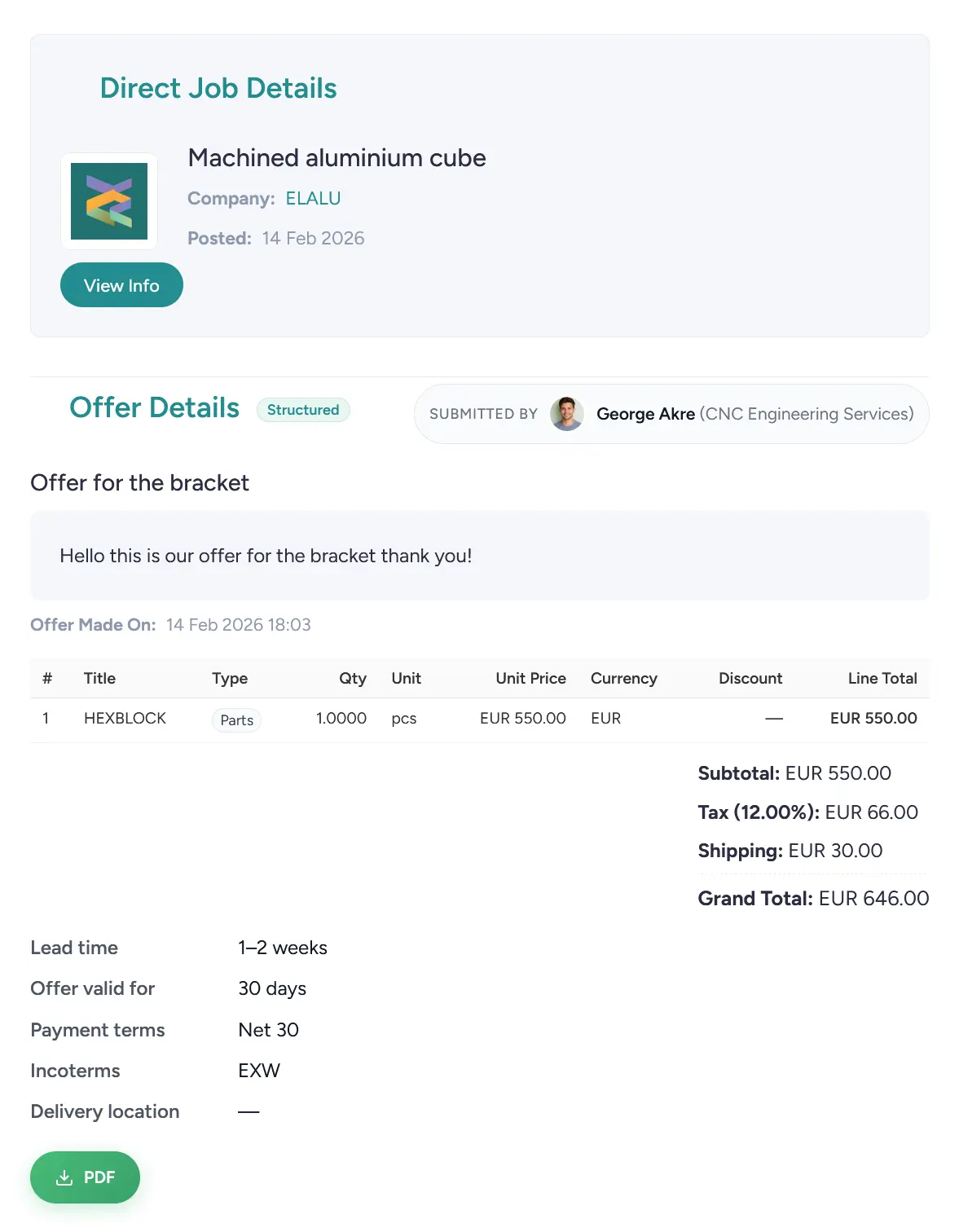Viewport: 959px width, 1232px height.
Task: Click George Akre's avatar photo
Action: (566, 414)
